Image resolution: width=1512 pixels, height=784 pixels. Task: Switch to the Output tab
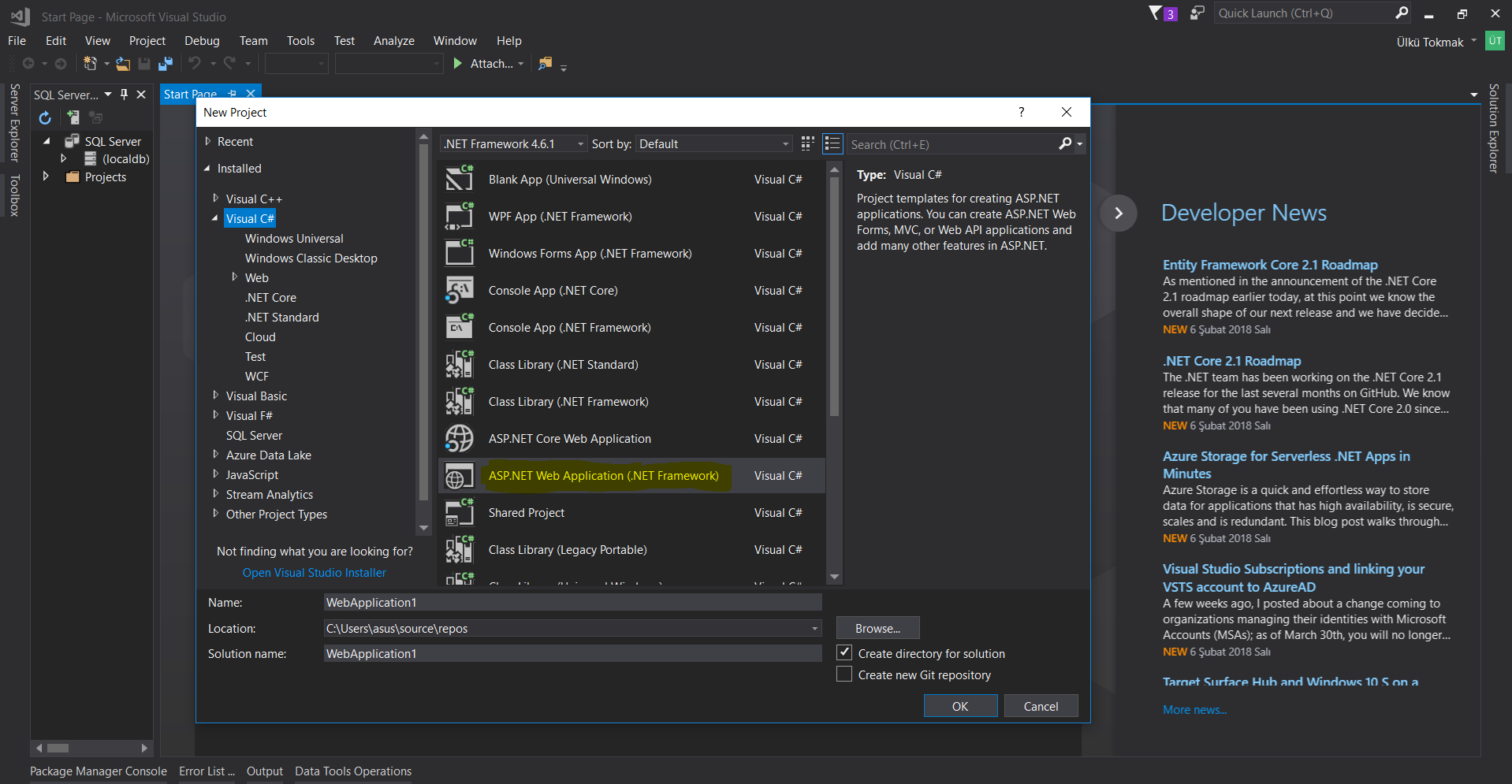(265, 771)
